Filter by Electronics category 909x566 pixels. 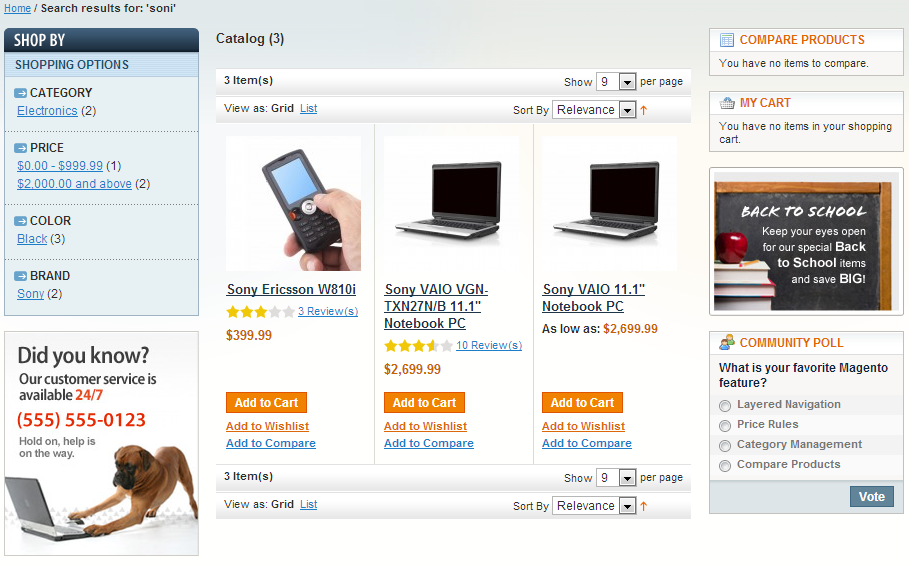[x=47, y=111]
